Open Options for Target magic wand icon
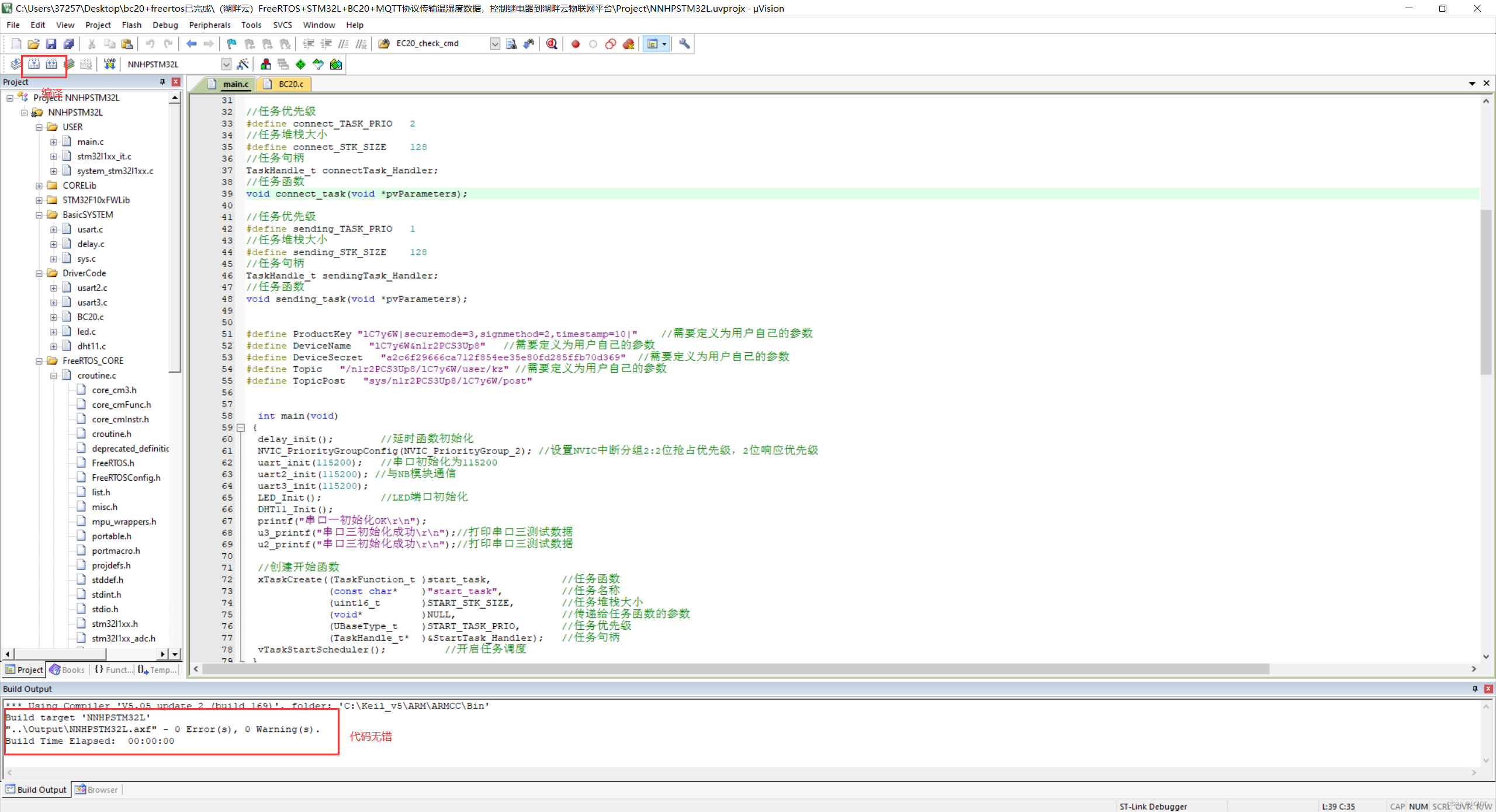The width and height of the screenshot is (1496, 812). (x=243, y=64)
